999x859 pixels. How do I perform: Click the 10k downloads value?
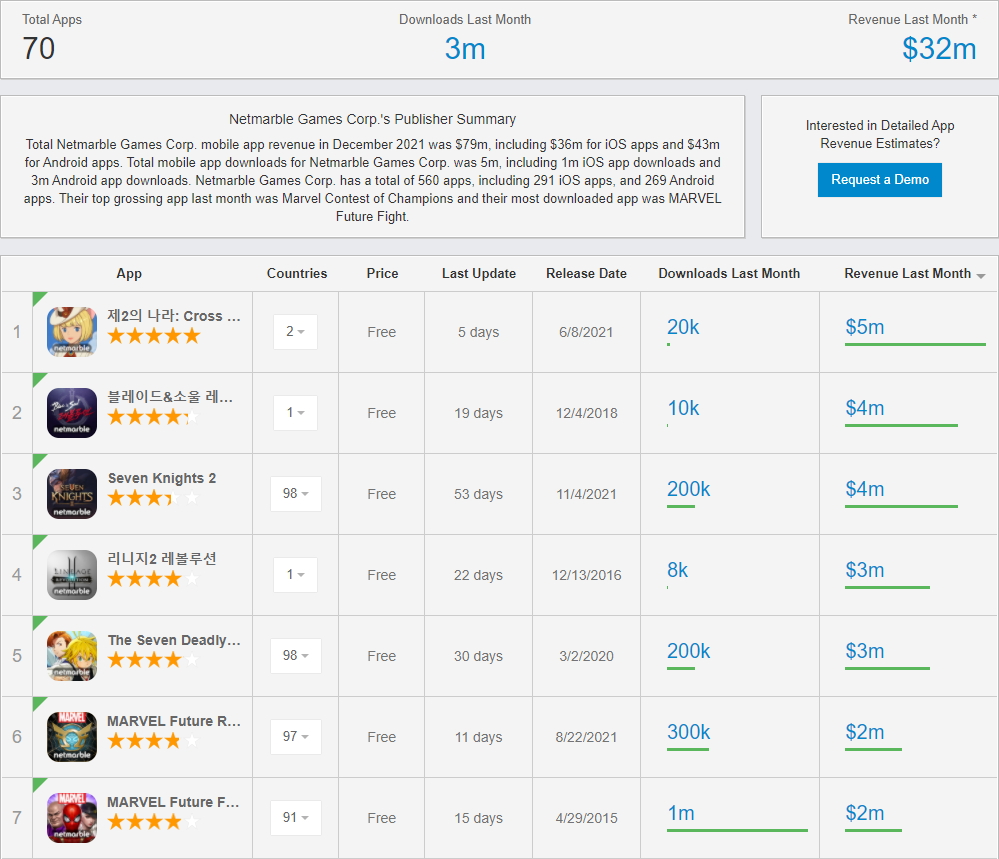point(682,408)
